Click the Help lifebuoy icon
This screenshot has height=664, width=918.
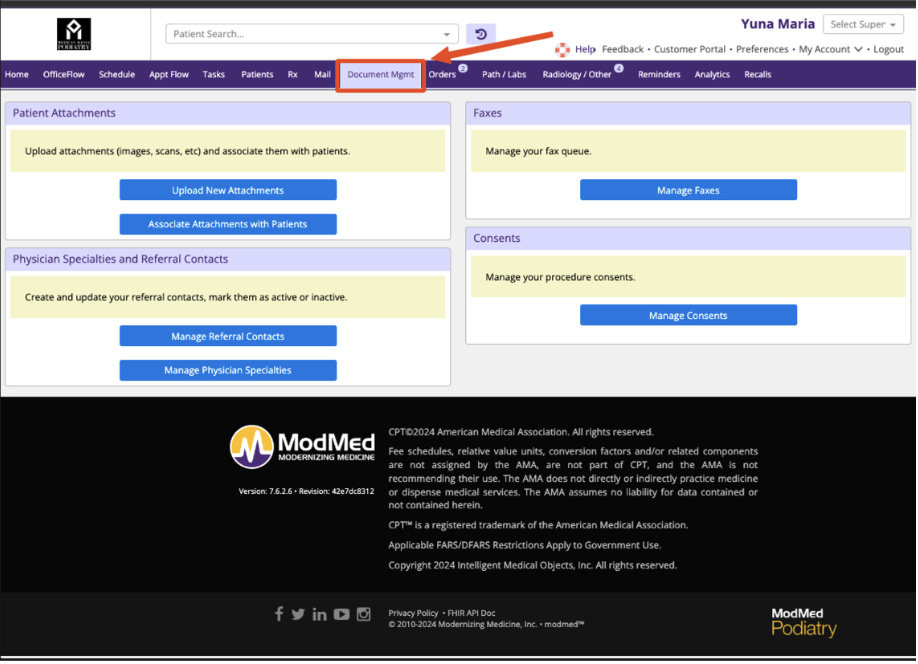point(562,50)
